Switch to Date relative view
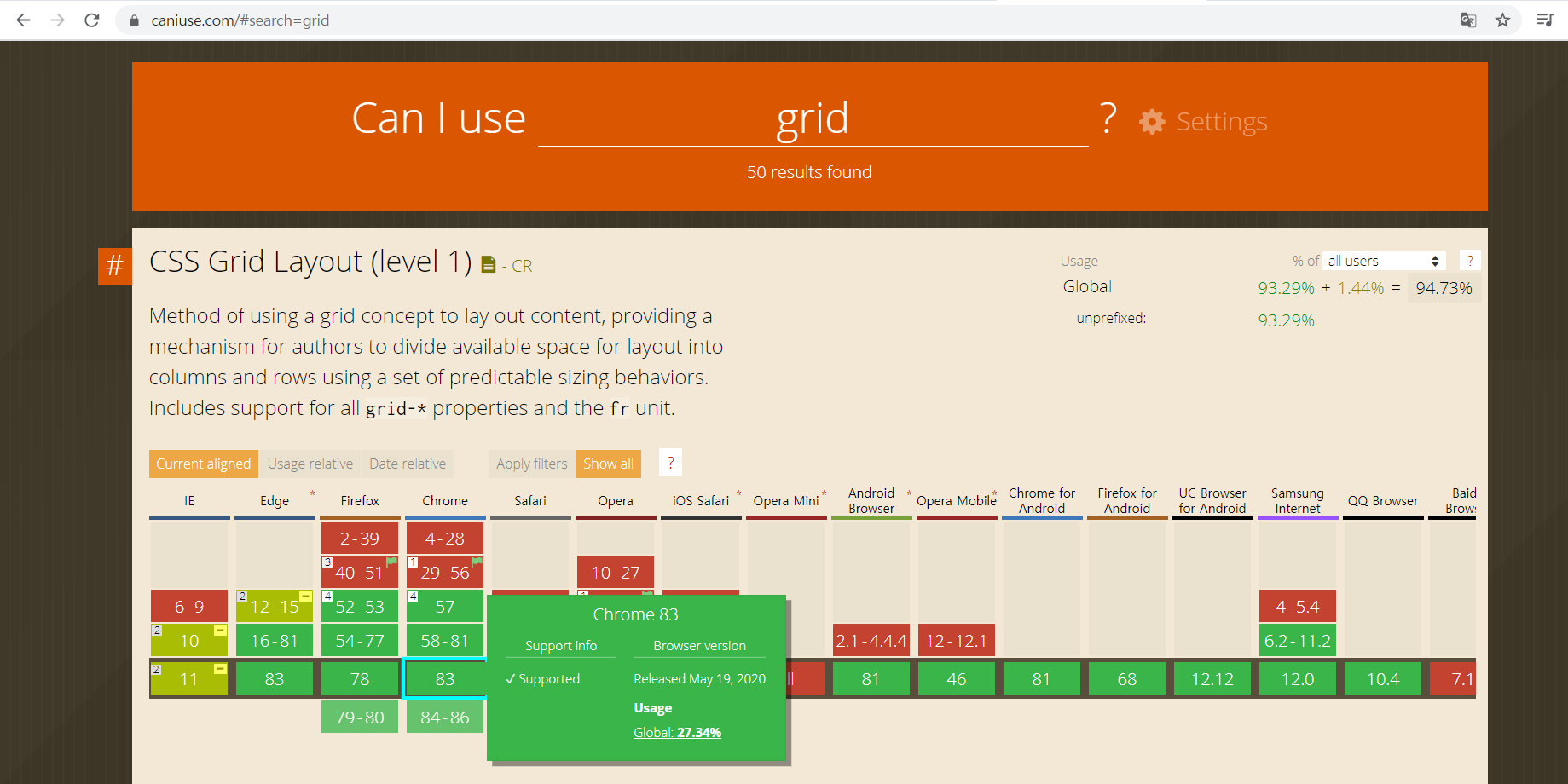This screenshot has width=1568, height=784. click(x=408, y=464)
